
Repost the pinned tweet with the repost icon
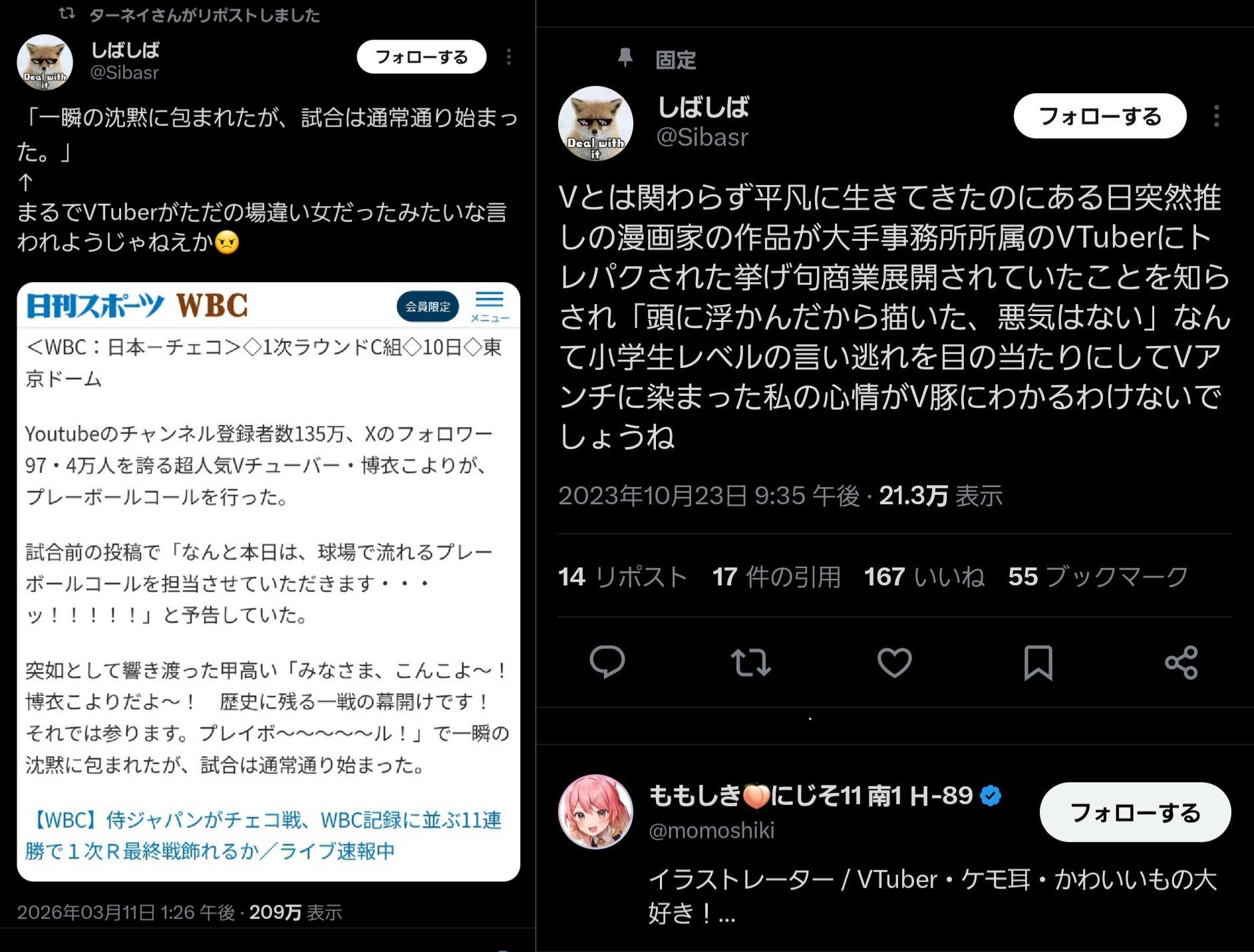tap(750, 663)
